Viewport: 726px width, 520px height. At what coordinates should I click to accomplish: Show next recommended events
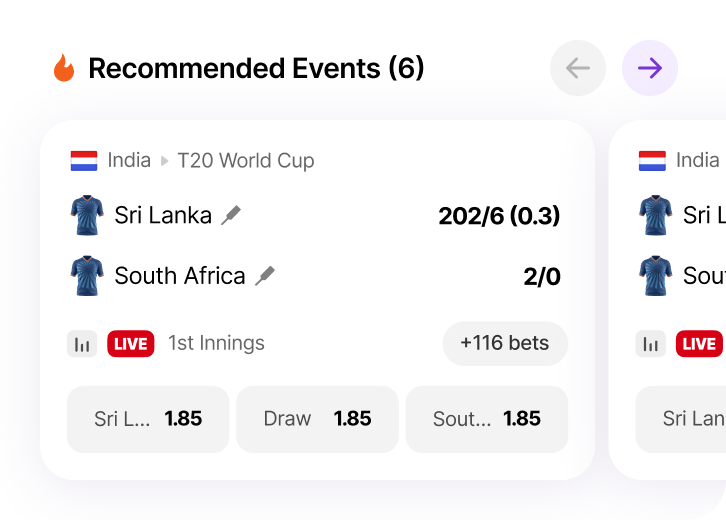(x=650, y=68)
